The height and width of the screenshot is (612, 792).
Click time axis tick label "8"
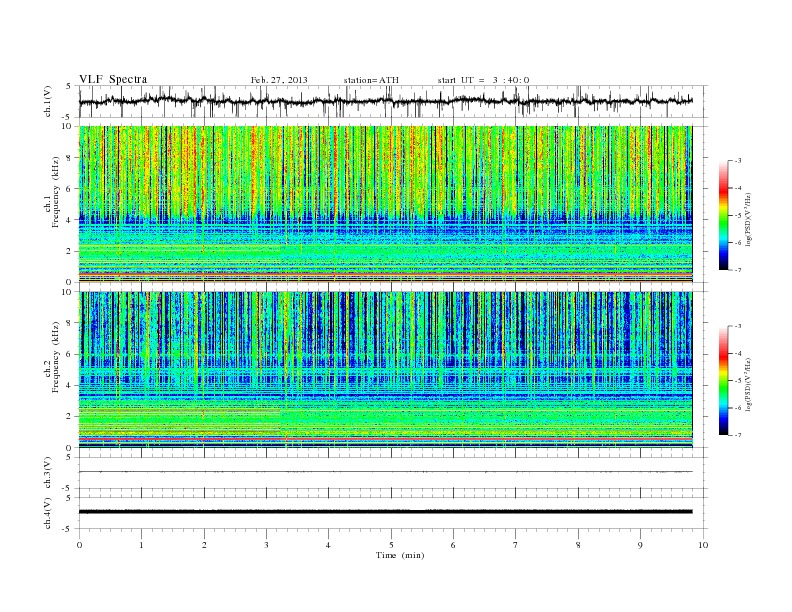[578, 545]
